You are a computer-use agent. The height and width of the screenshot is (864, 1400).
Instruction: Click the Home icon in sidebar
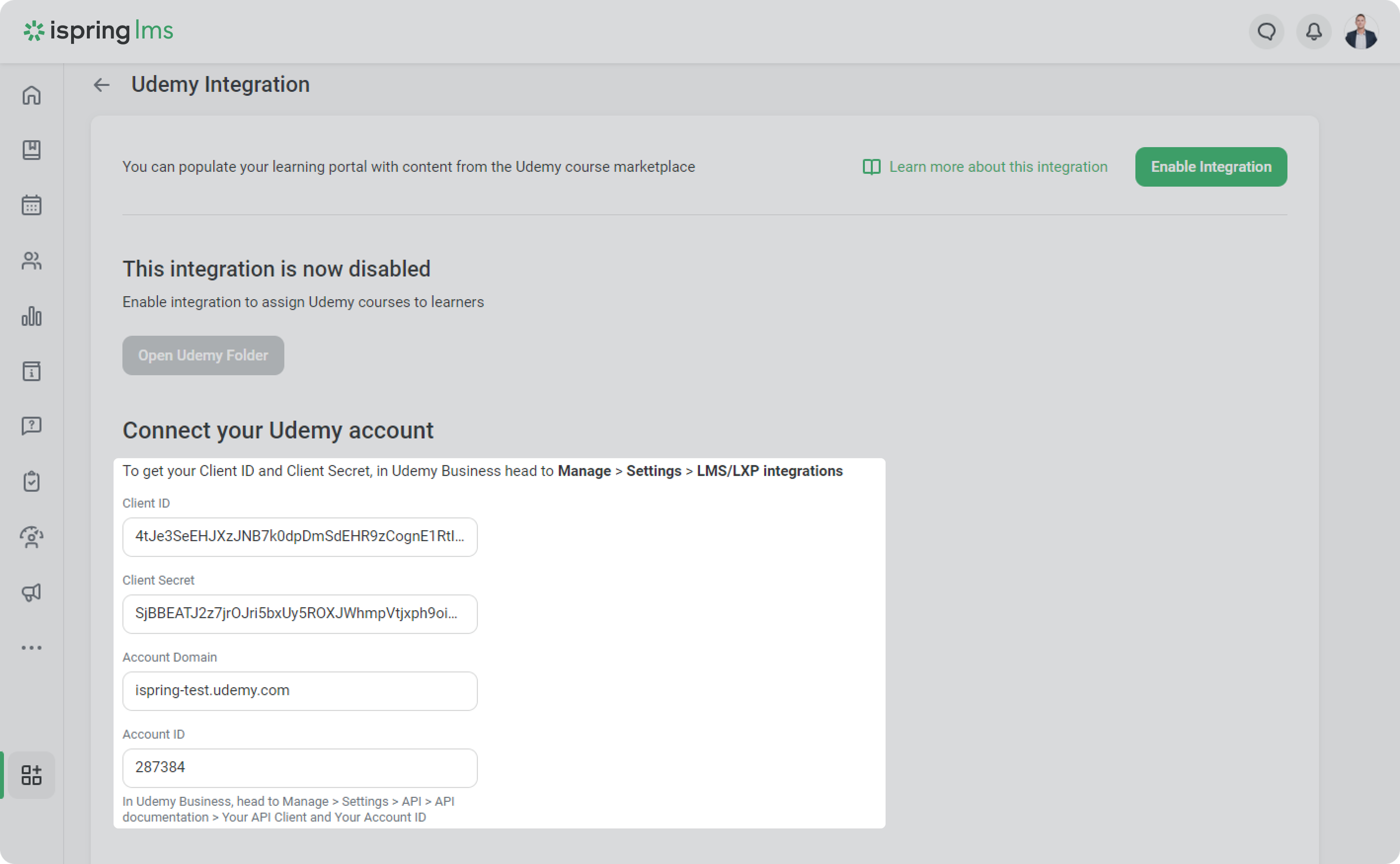coord(32,95)
